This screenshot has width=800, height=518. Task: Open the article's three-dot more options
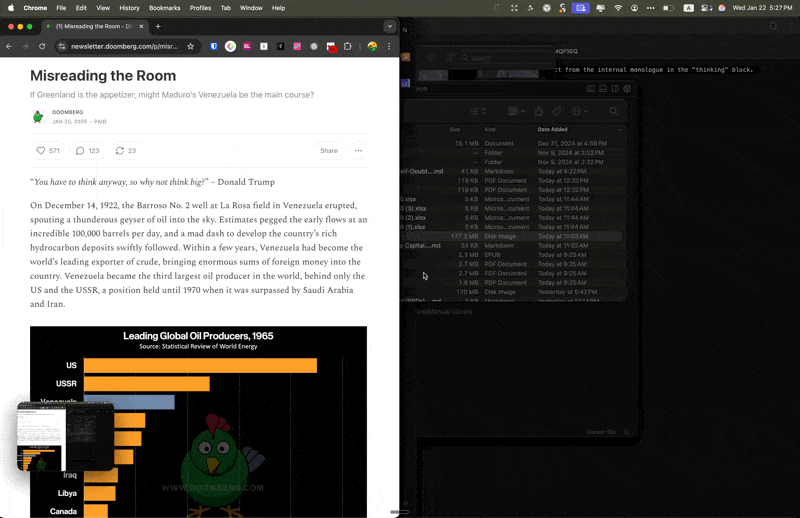click(358, 151)
